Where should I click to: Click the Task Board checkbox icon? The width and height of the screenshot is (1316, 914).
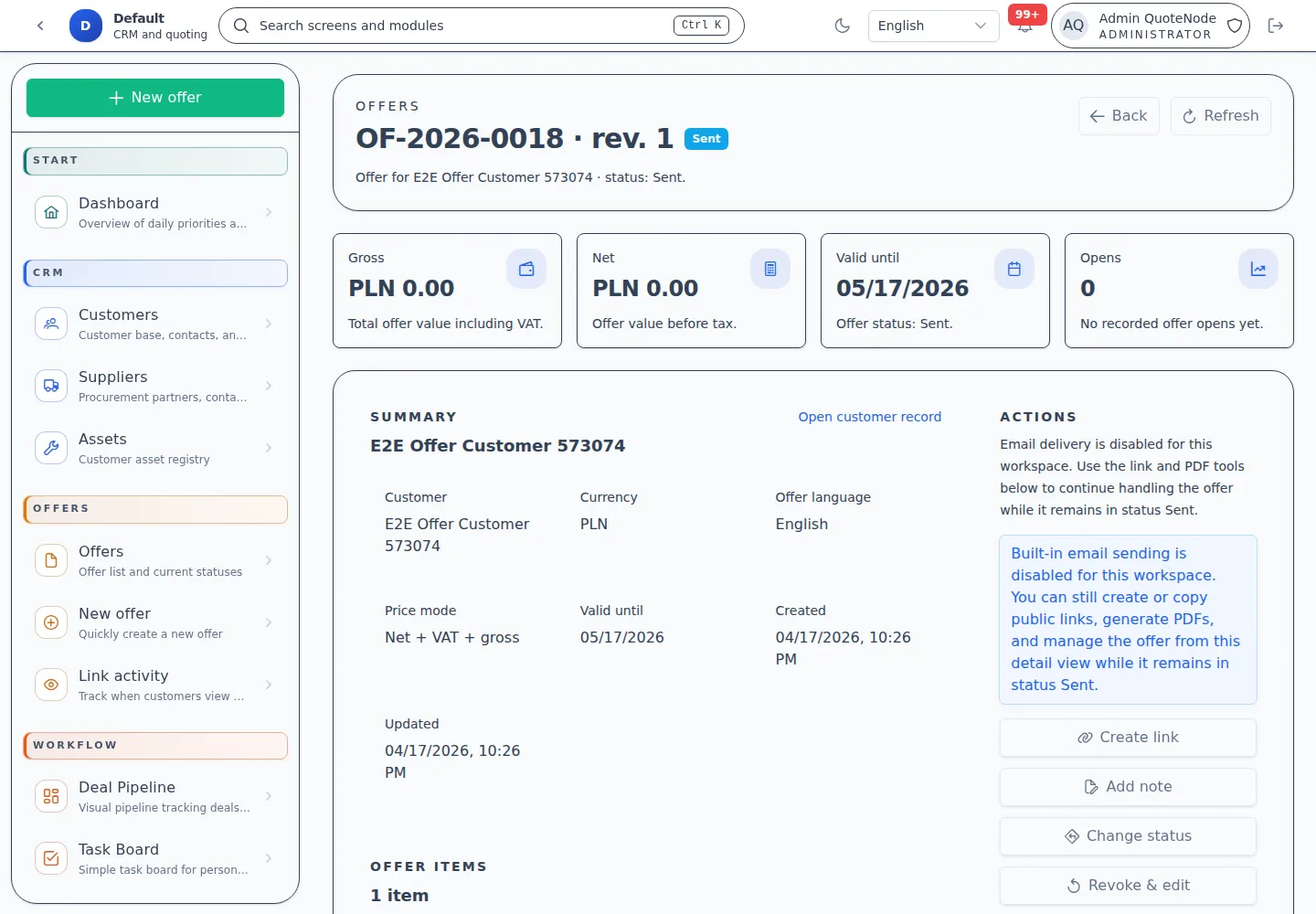coord(51,858)
